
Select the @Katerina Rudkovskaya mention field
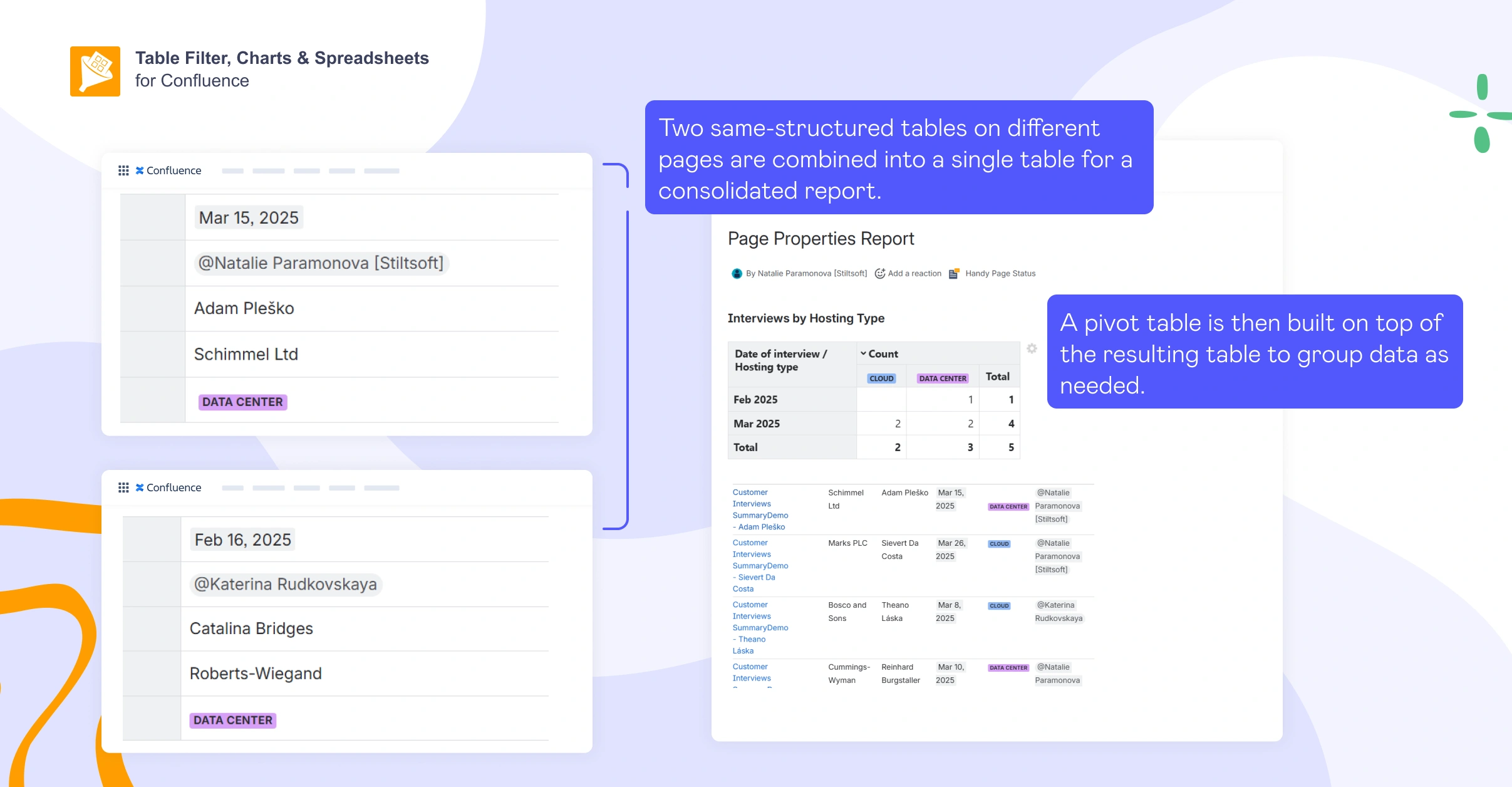pos(285,584)
